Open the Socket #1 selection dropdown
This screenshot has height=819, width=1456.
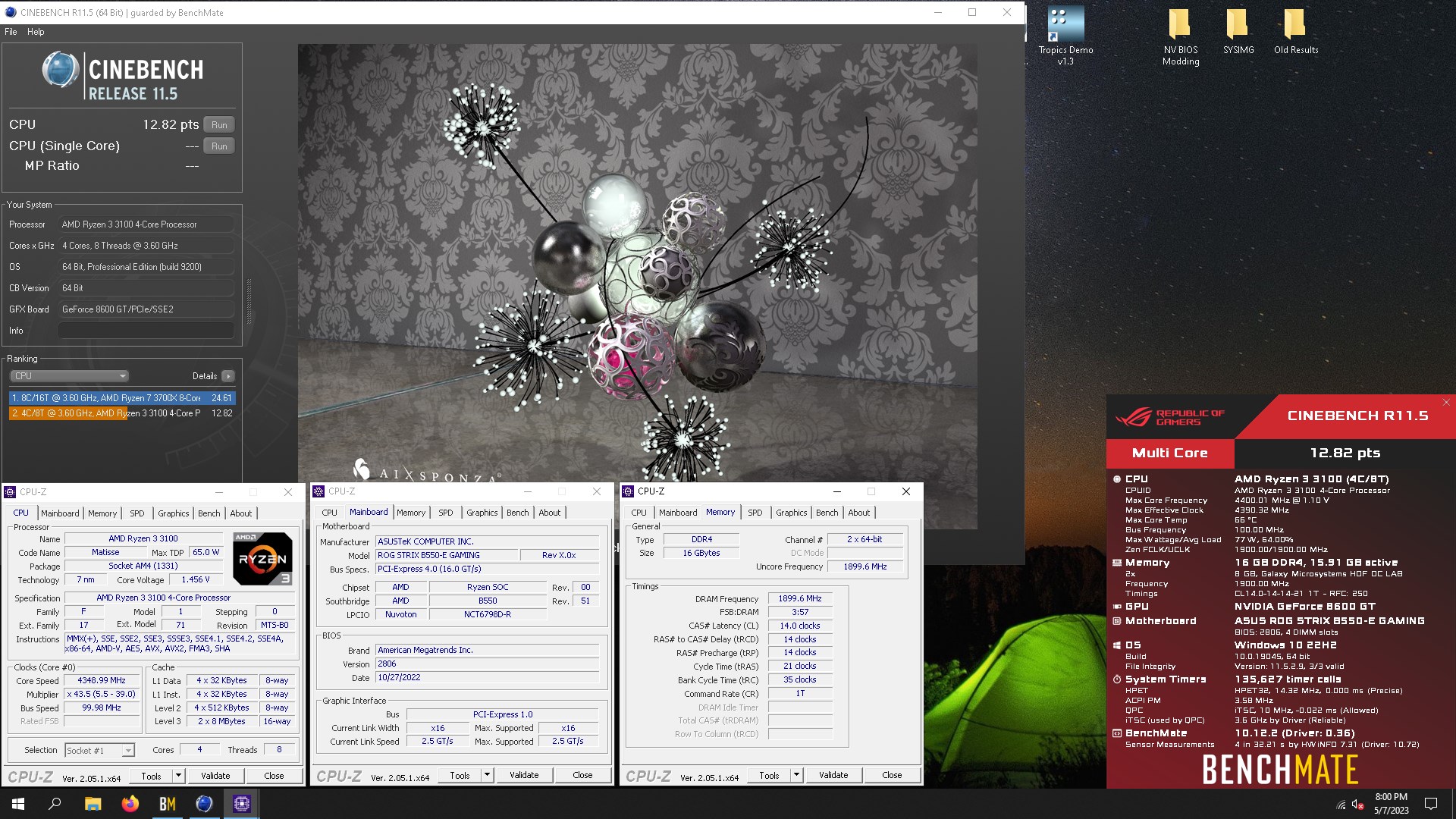[99, 751]
